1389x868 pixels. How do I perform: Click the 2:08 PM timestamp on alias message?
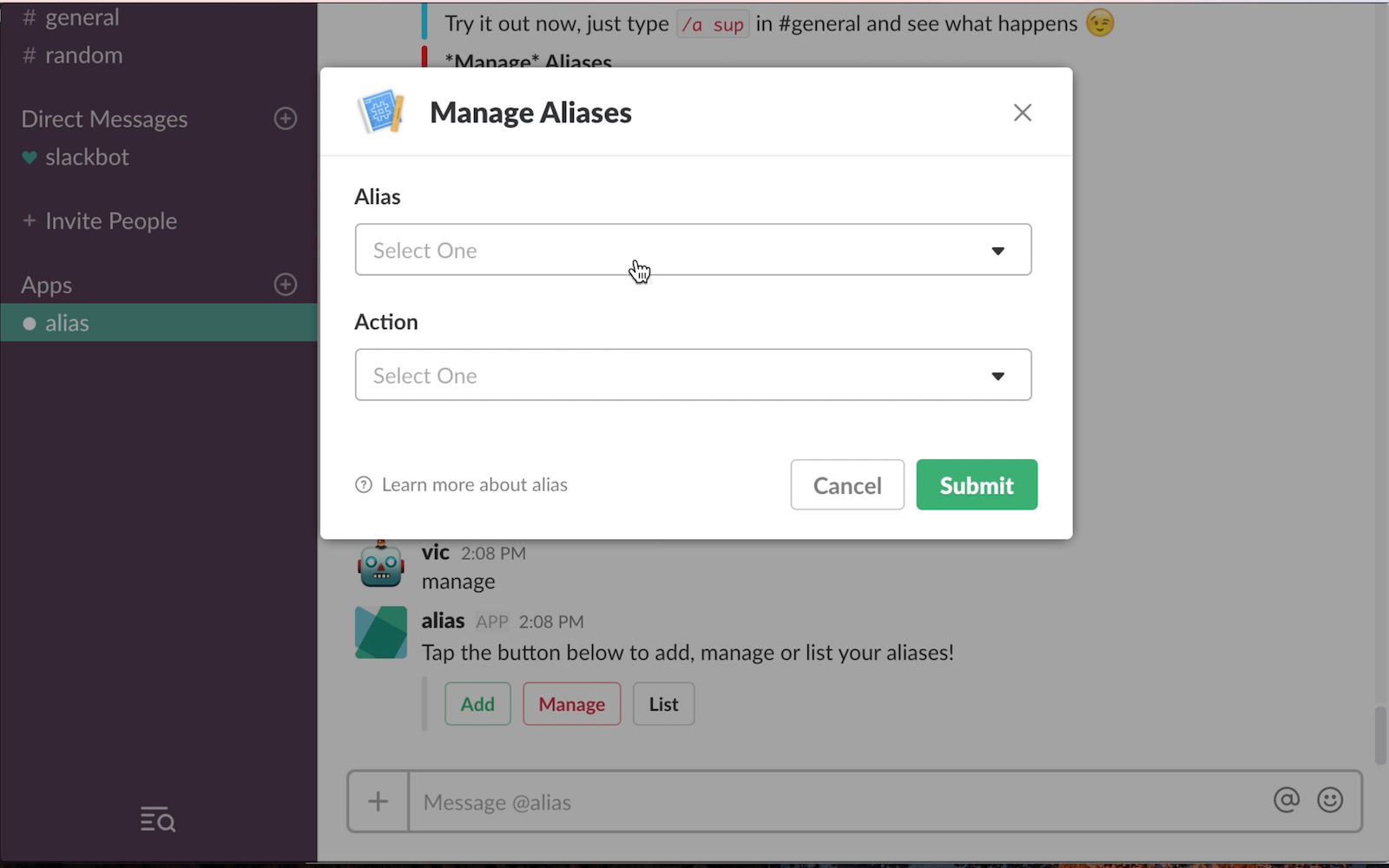[551, 622]
